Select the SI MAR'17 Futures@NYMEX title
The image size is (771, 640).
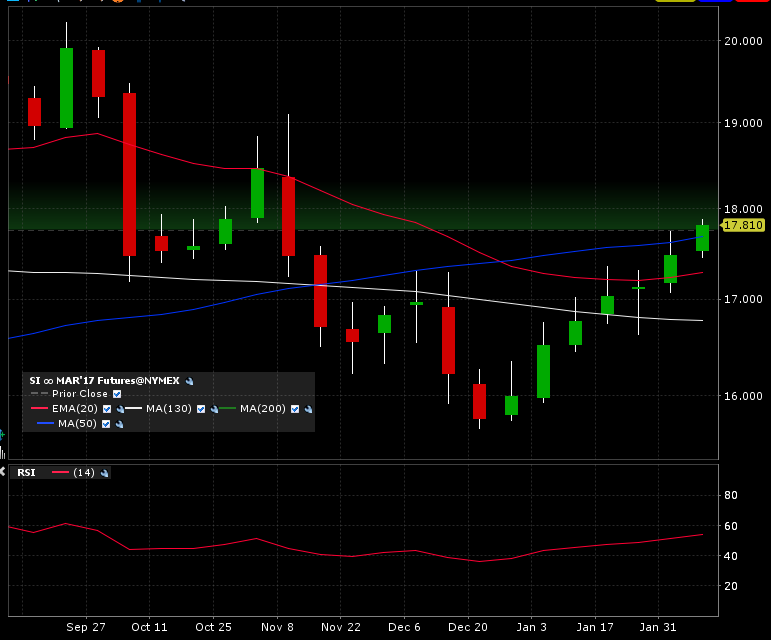tap(105, 381)
